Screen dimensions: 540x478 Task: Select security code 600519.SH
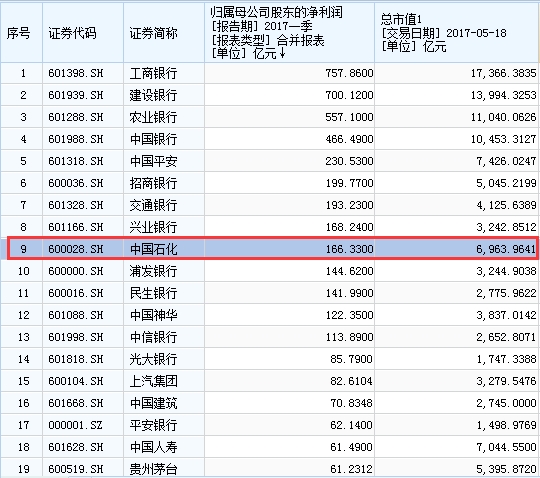(76, 469)
